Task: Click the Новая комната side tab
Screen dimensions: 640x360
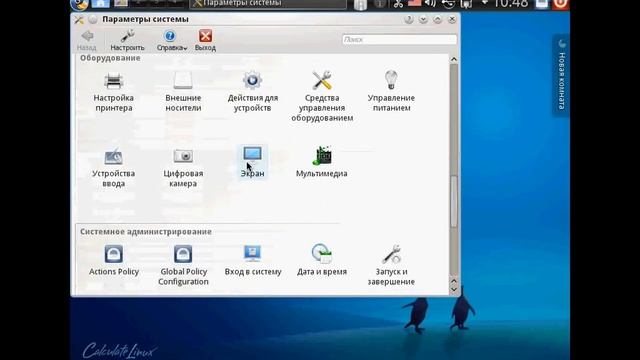Action: 562,75
